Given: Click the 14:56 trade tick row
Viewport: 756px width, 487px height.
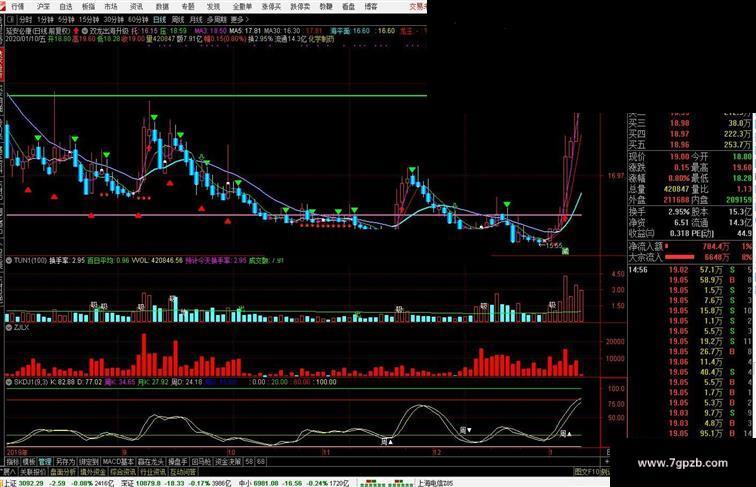Looking at the screenshot, I should (x=689, y=270).
